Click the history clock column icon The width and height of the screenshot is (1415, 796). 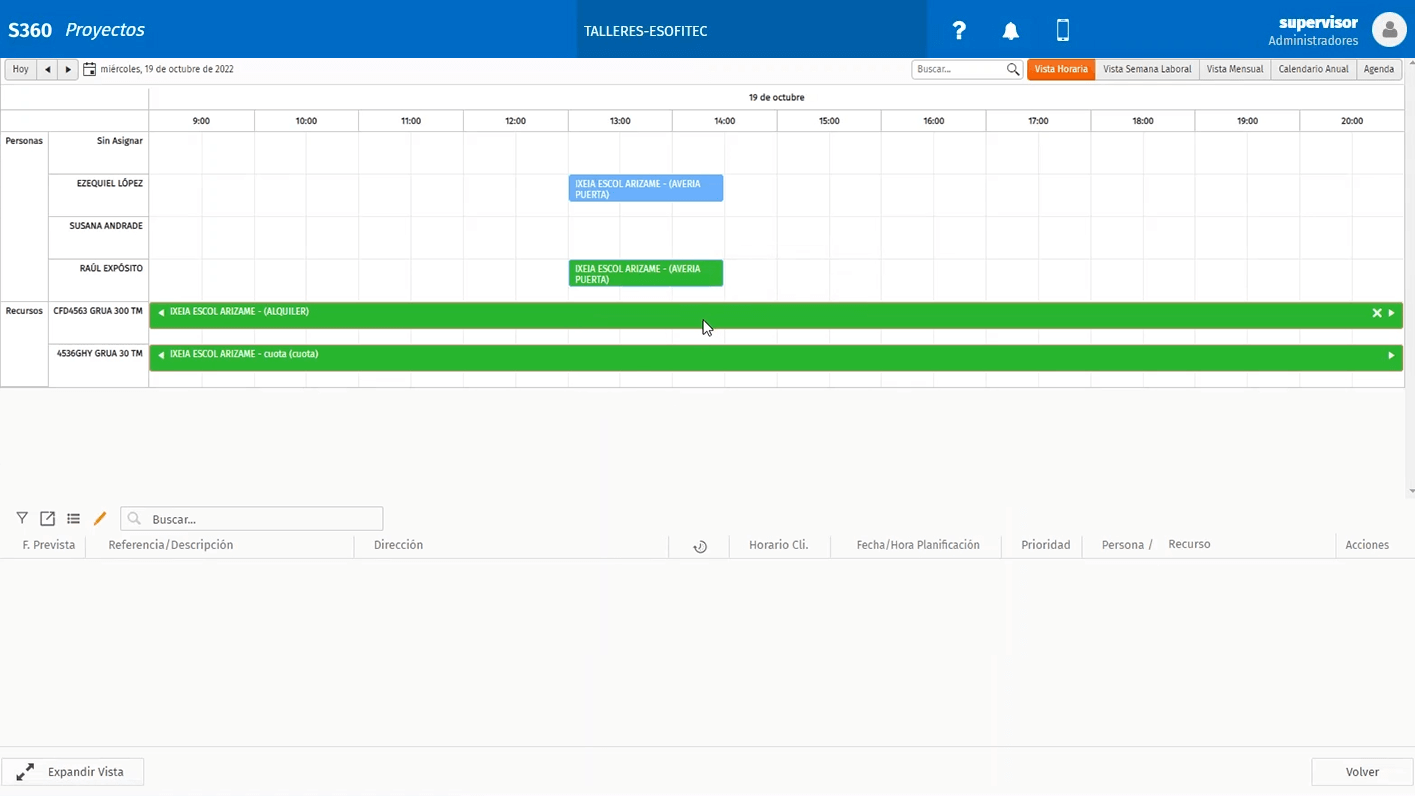pyautogui.click(x=700, y=546)
